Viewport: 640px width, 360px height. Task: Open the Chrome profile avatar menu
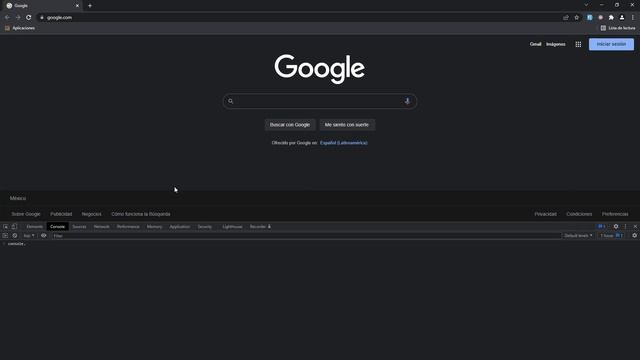pyautogui.click(x=622, y=18)
